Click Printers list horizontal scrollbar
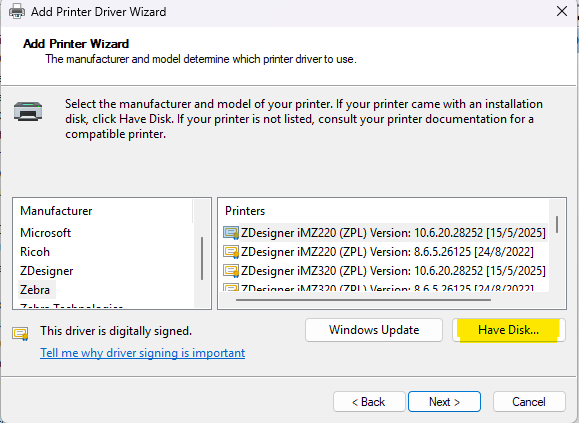 pyautogui.click(x=363, y=300)
